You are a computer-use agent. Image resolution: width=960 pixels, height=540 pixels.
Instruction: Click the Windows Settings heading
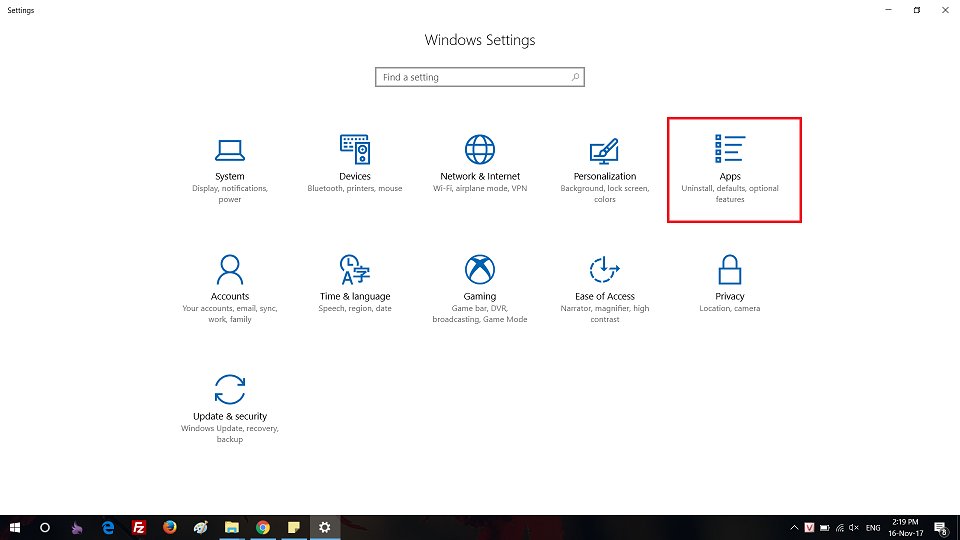pos(480,40)
